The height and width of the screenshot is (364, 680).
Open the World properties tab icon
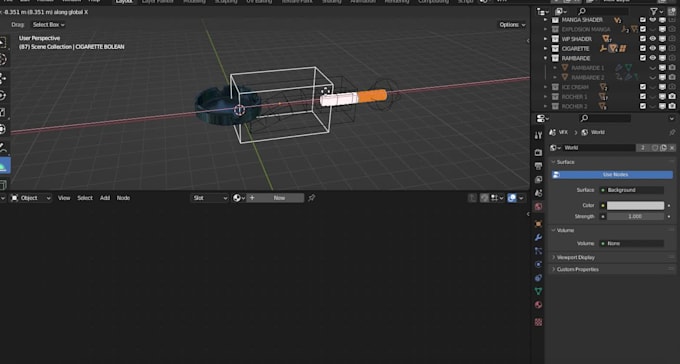click(538, 207)
